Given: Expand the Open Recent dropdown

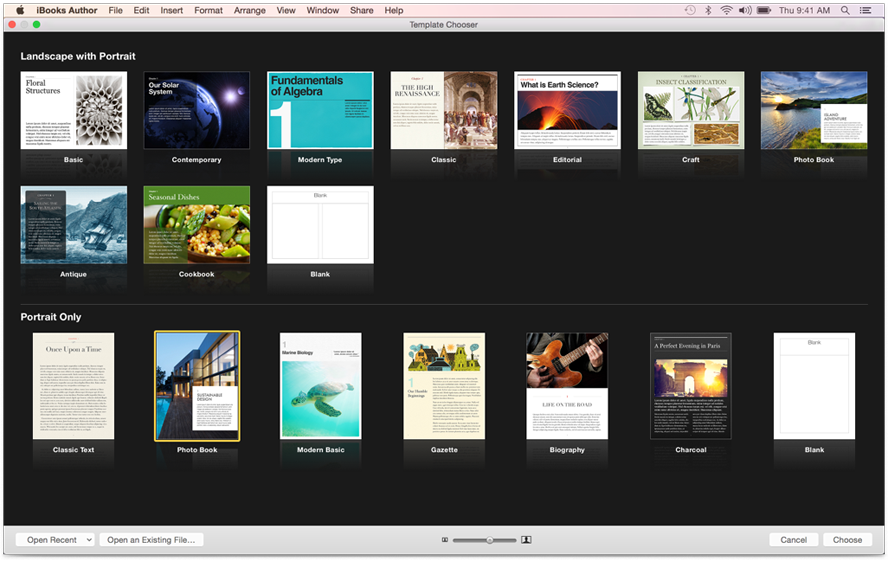Looking at the screenshot, I should [55, 540].
